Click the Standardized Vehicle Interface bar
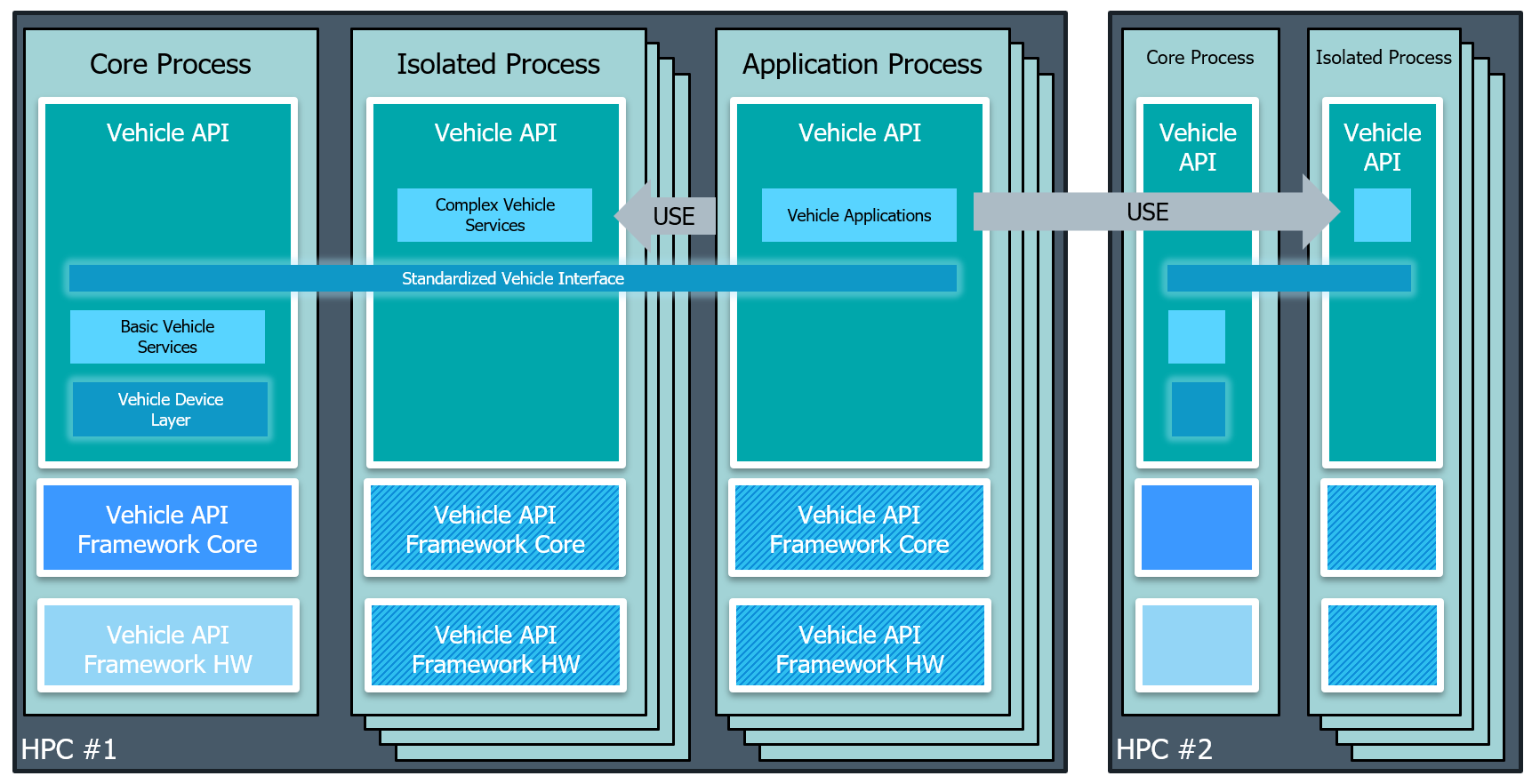Viewport: 1532px width, 784px height. pos(512,278)
